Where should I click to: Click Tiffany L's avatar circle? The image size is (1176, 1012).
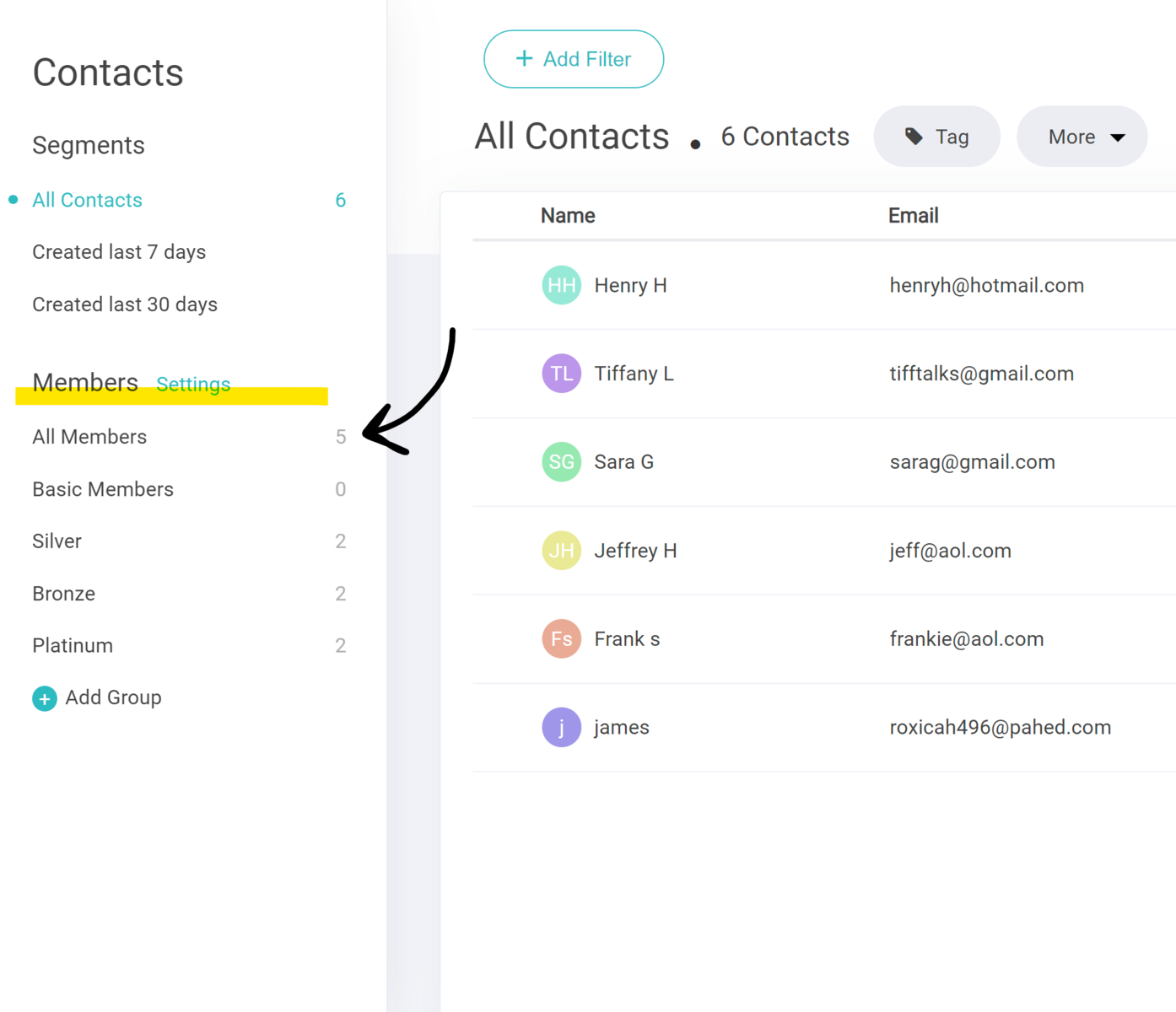click(x=561, y=373)
